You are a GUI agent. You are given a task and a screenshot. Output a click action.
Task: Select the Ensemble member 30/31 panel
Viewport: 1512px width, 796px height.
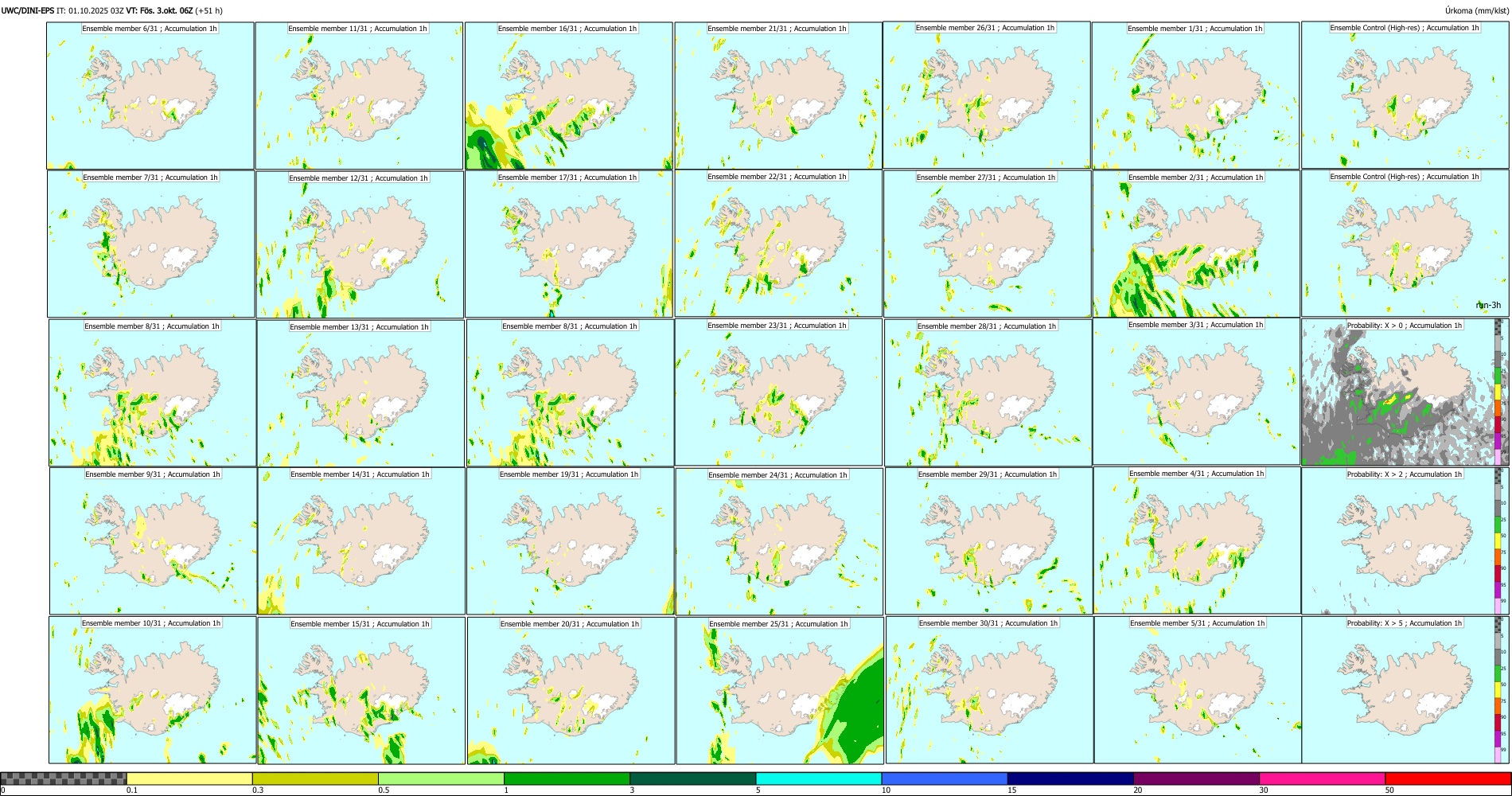[989, 690]
